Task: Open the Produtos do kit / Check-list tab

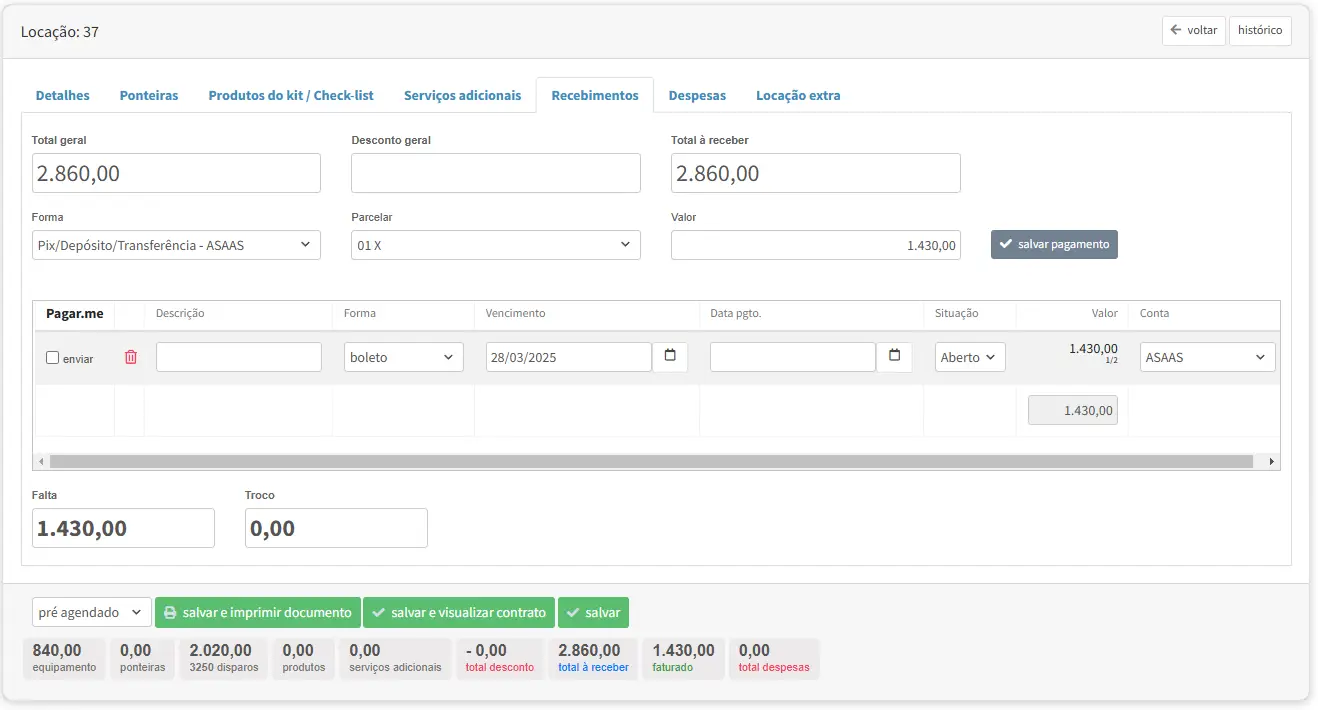Action: tap(290, 96)
